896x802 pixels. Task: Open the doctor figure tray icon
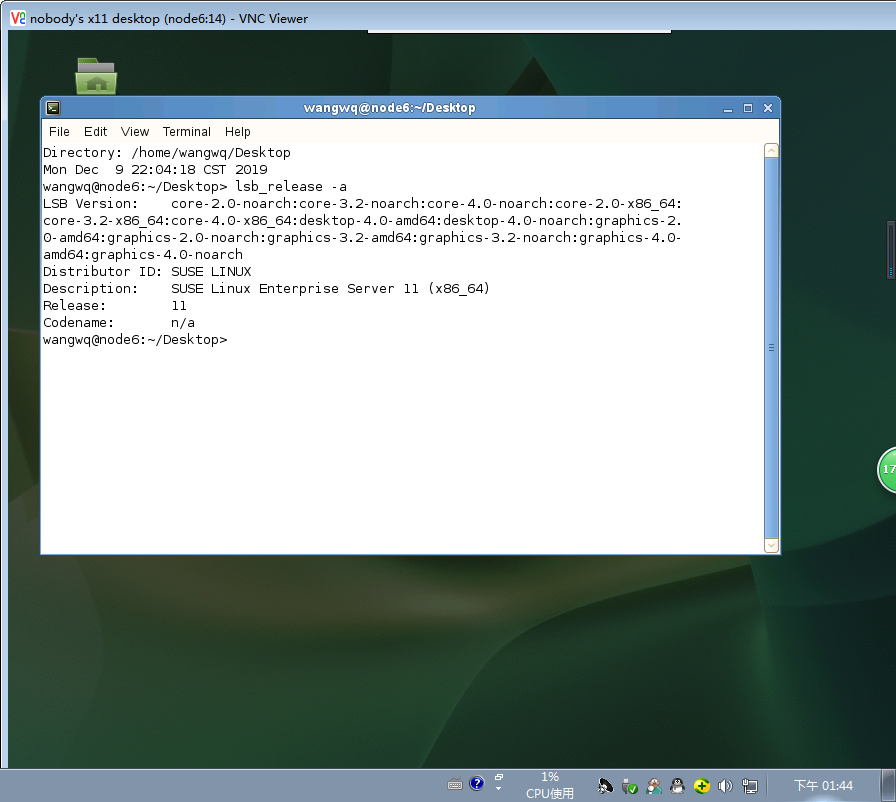tap(654, 787)
